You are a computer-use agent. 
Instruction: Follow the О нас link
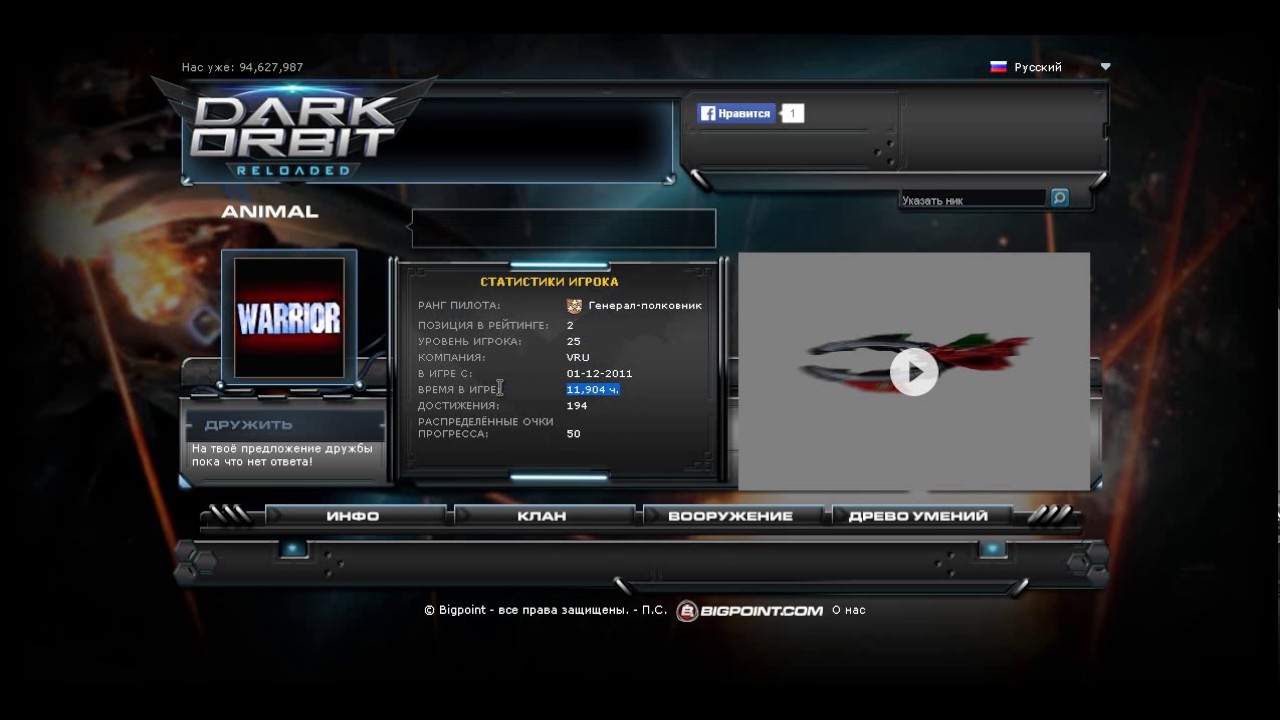(849, 610)
